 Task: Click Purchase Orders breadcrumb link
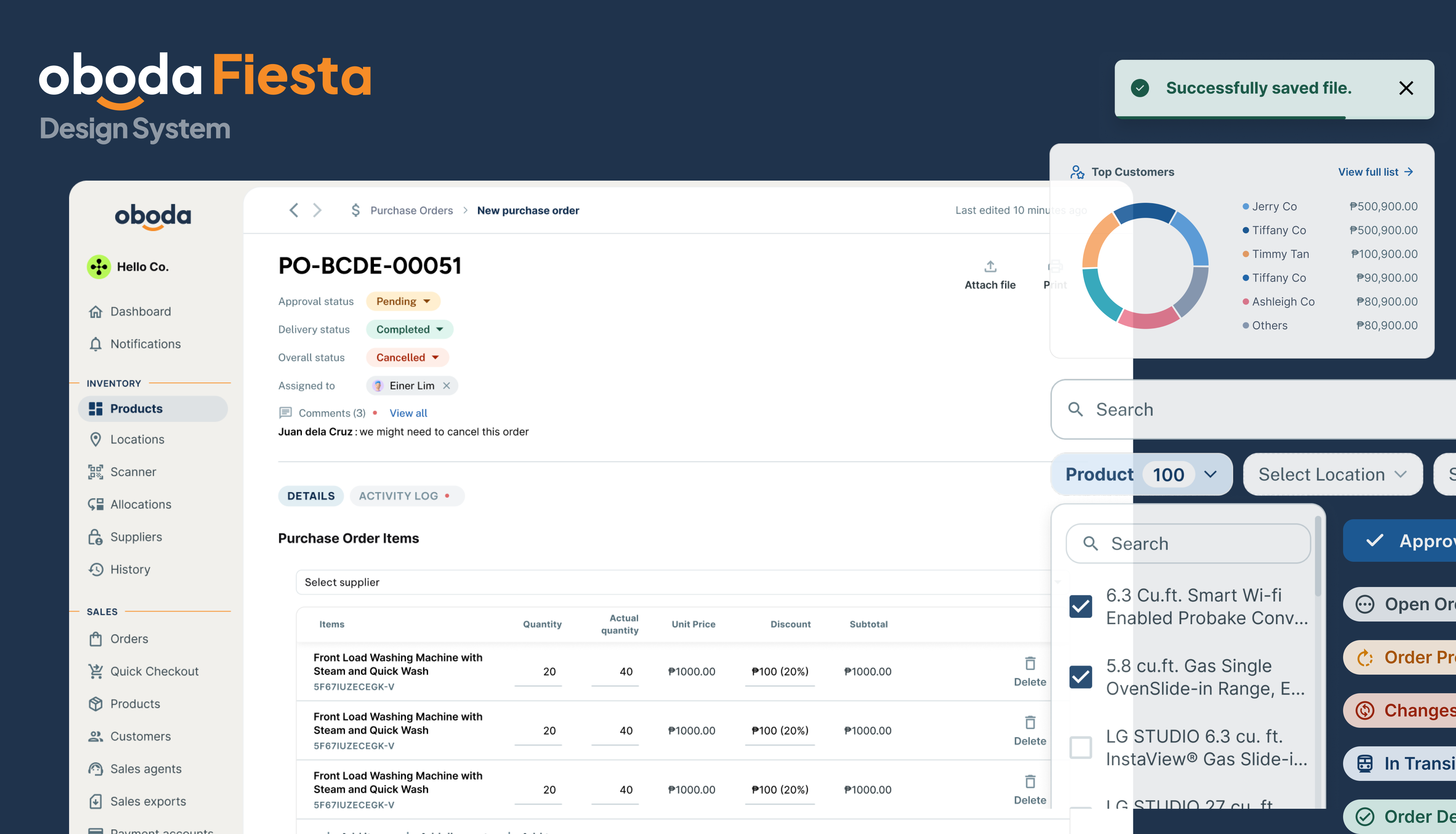[411, 210]
